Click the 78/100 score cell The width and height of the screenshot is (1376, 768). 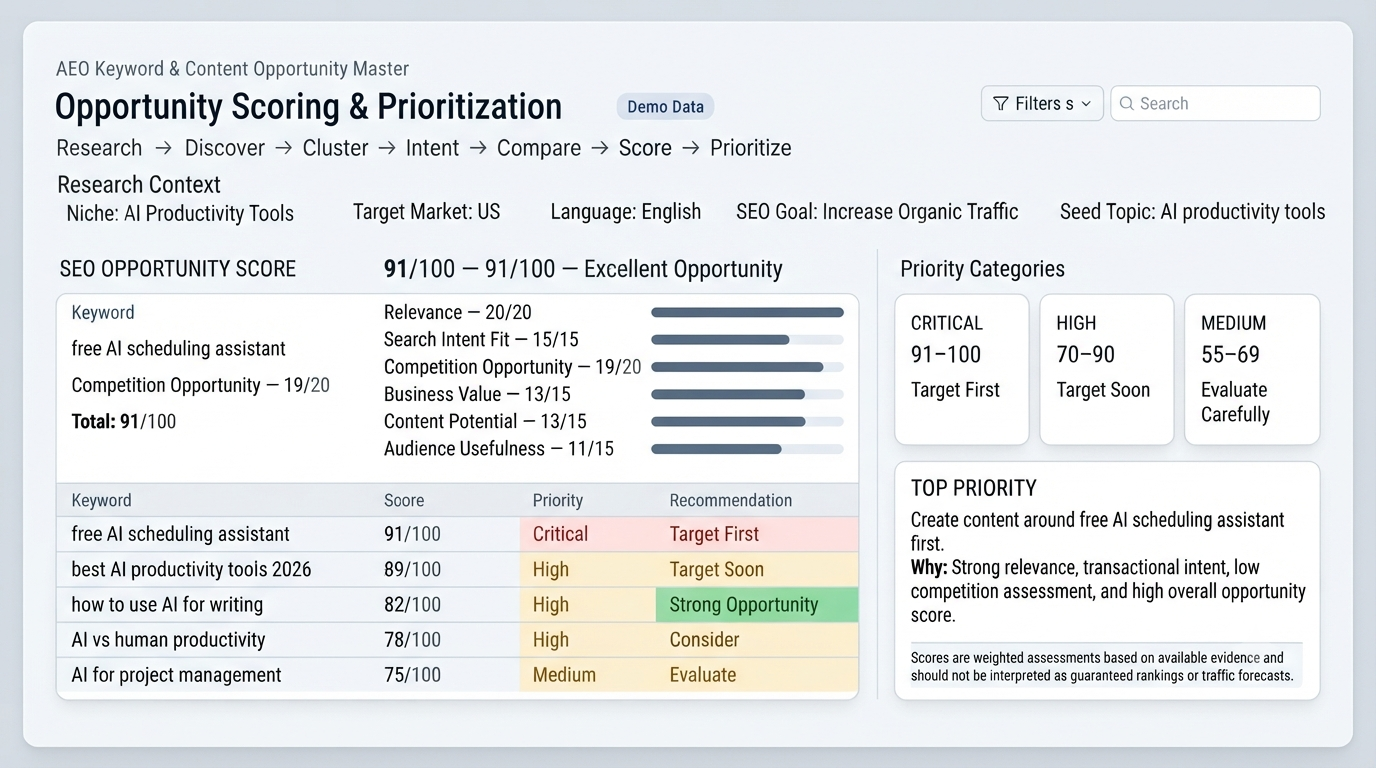point(412,640)
